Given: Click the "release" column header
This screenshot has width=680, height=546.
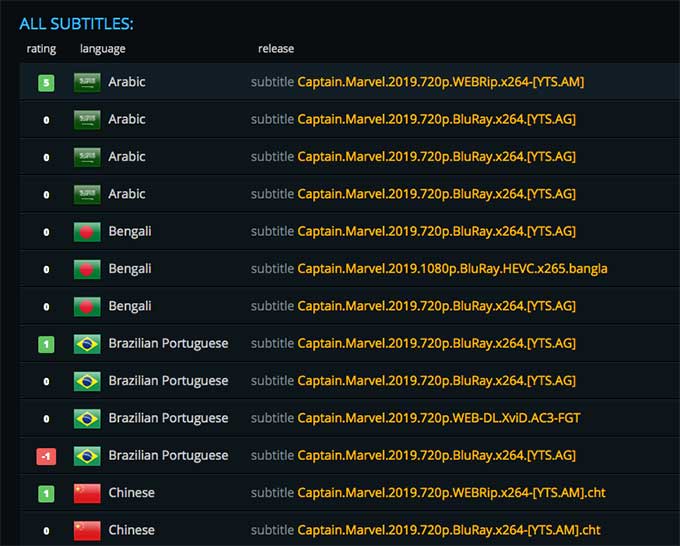Looking at the screenshot, I should pyautogui.click(x=276, y=48).
